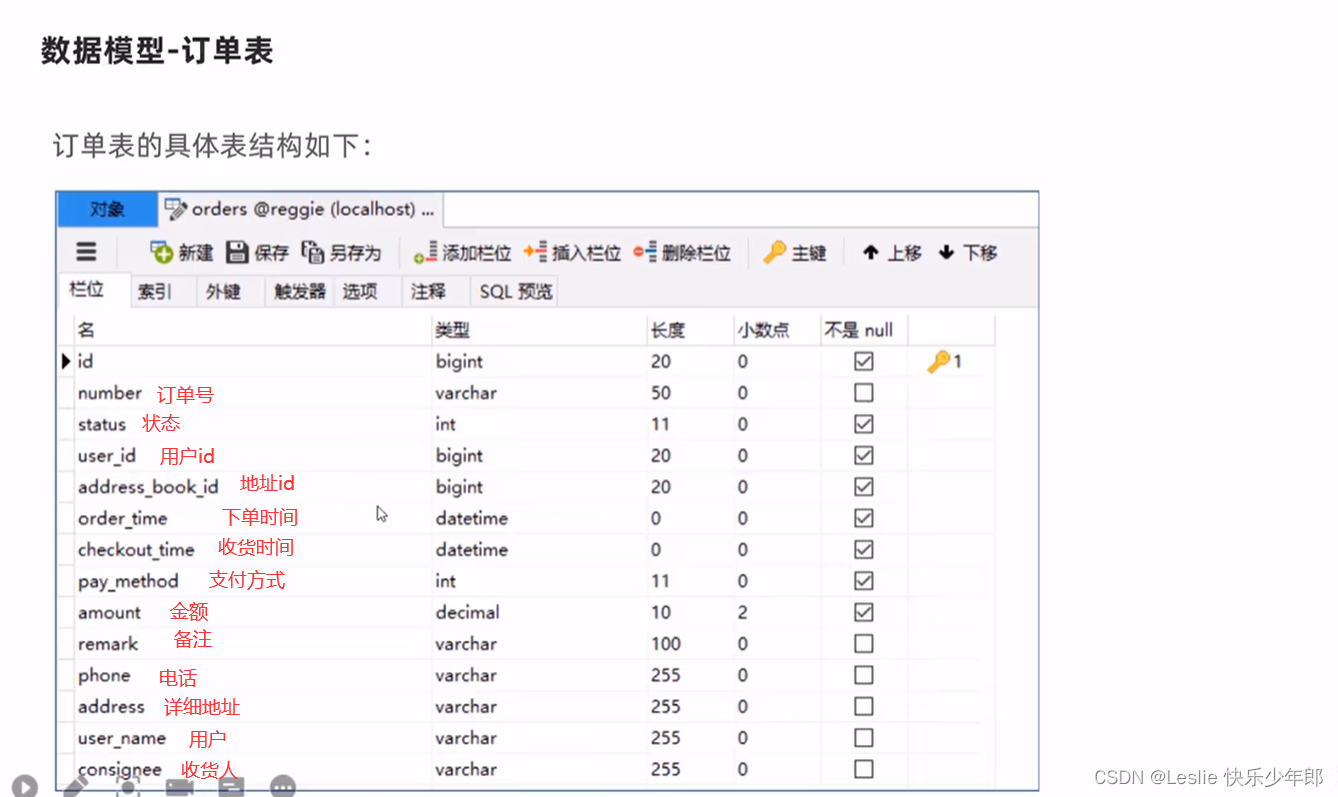Select the field name cell pay_method

pos(252,581)
